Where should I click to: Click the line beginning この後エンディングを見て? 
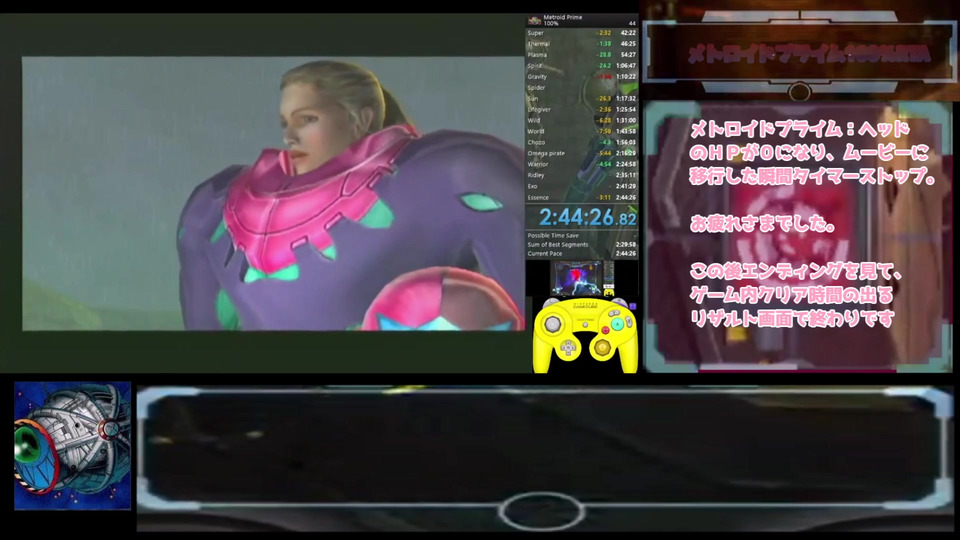click(795, 271)
